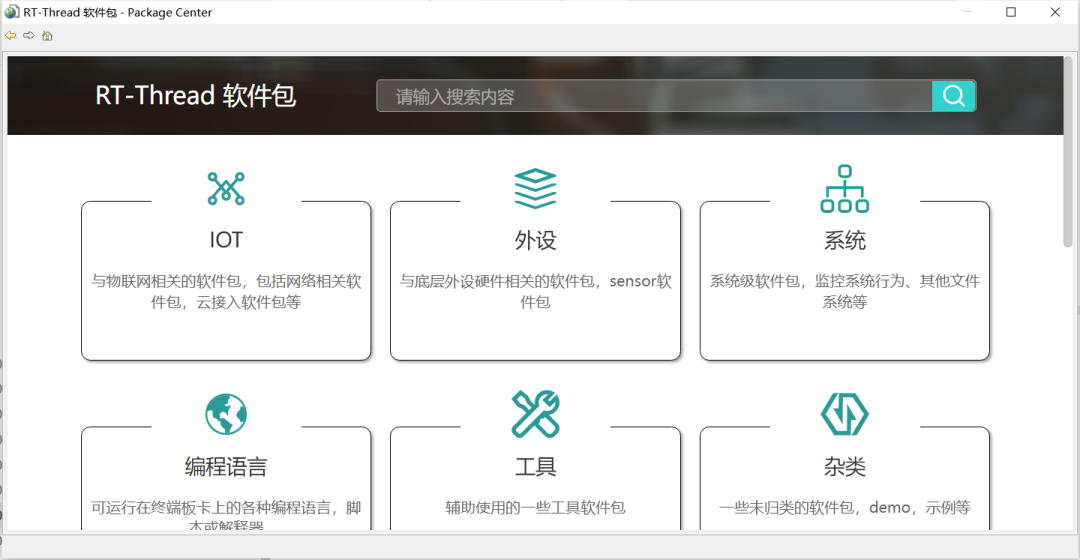Go to home page icon

(x=48, y=36)
